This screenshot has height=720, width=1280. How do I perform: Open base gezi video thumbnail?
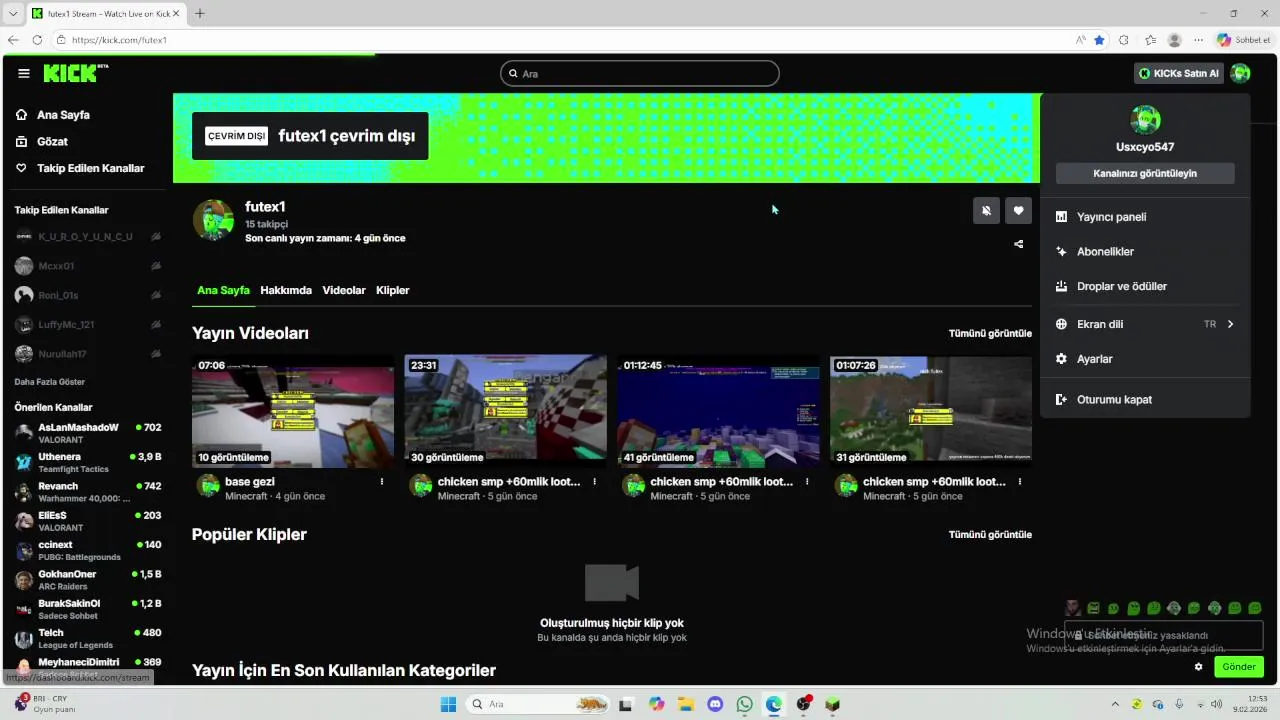click(293, 411)
